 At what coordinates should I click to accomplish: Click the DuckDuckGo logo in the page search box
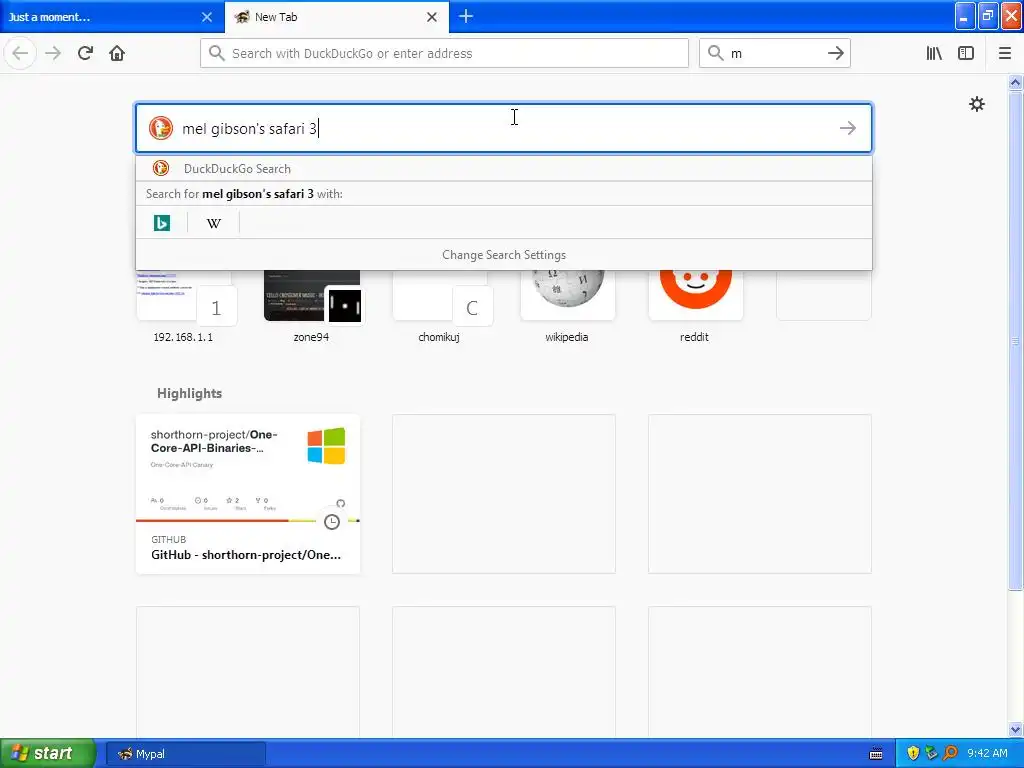tap(161, 128)
